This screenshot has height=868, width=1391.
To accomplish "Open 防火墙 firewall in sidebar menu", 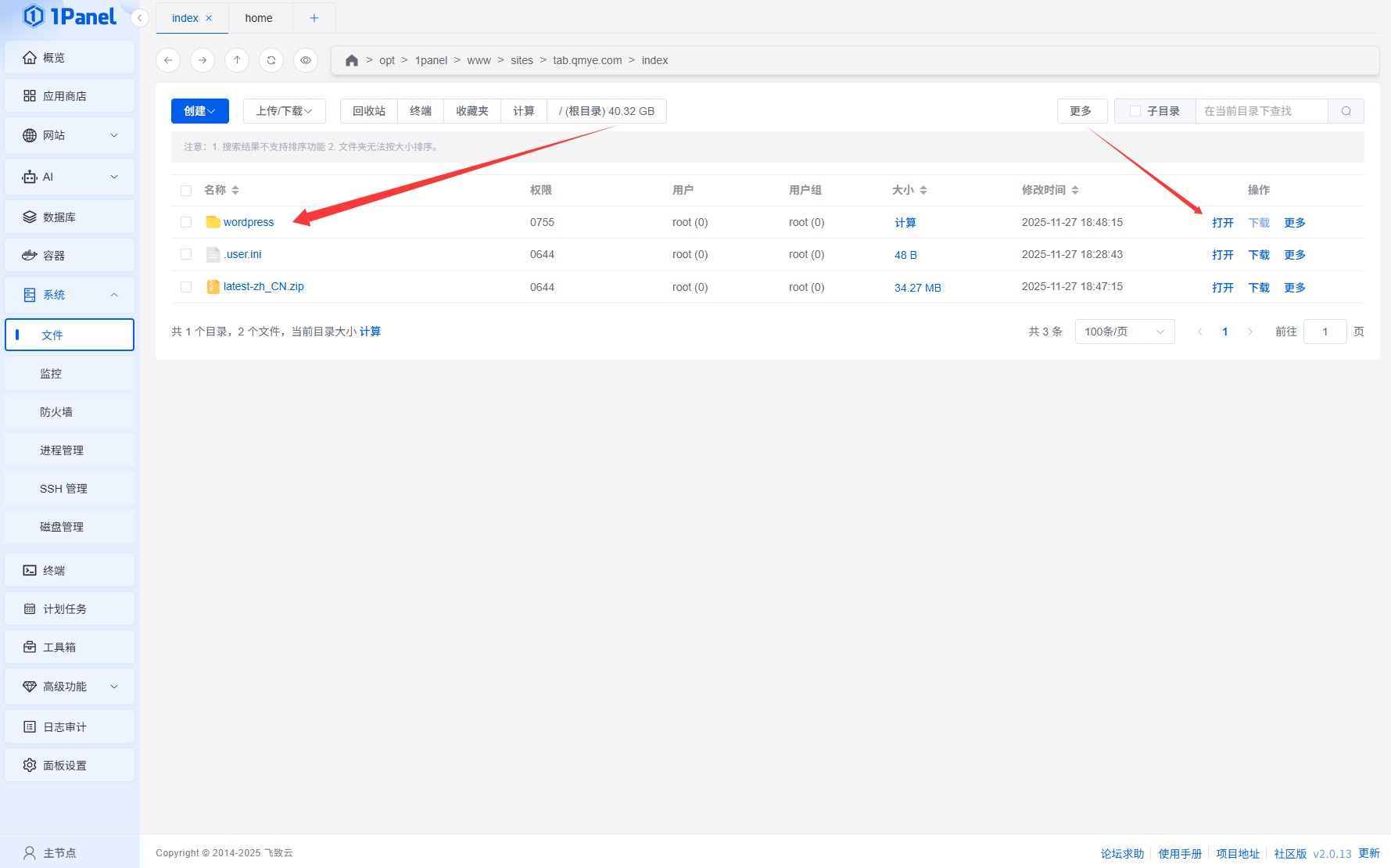I will pos(56,412).
